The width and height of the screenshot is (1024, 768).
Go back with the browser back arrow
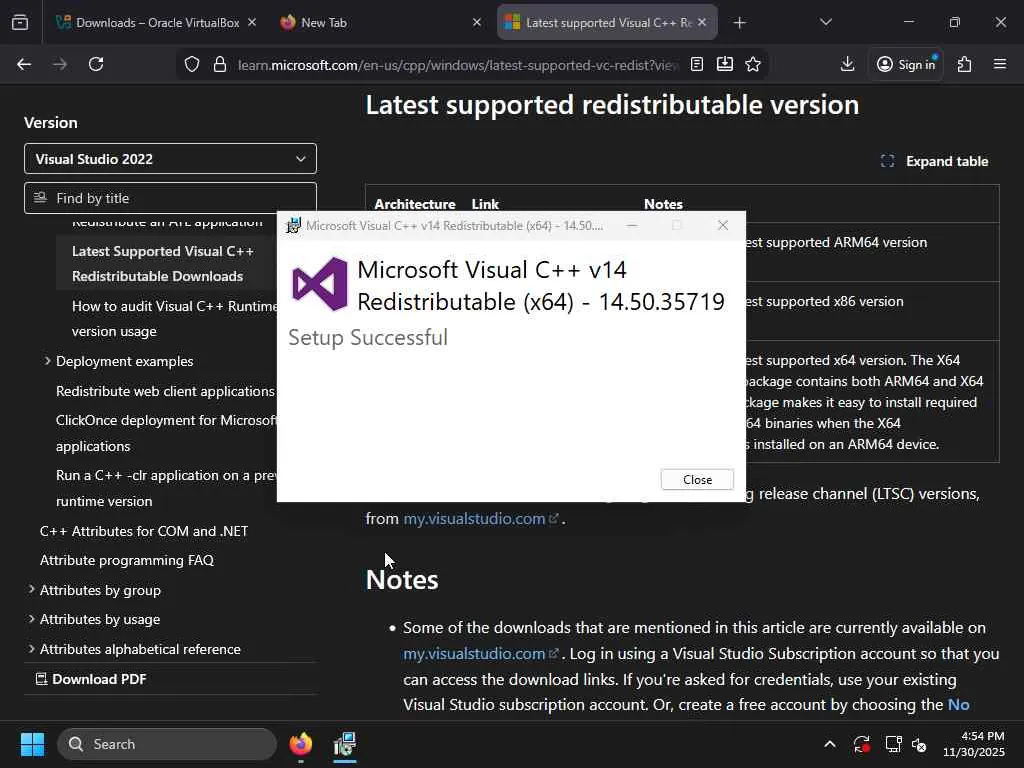[24, 64]
